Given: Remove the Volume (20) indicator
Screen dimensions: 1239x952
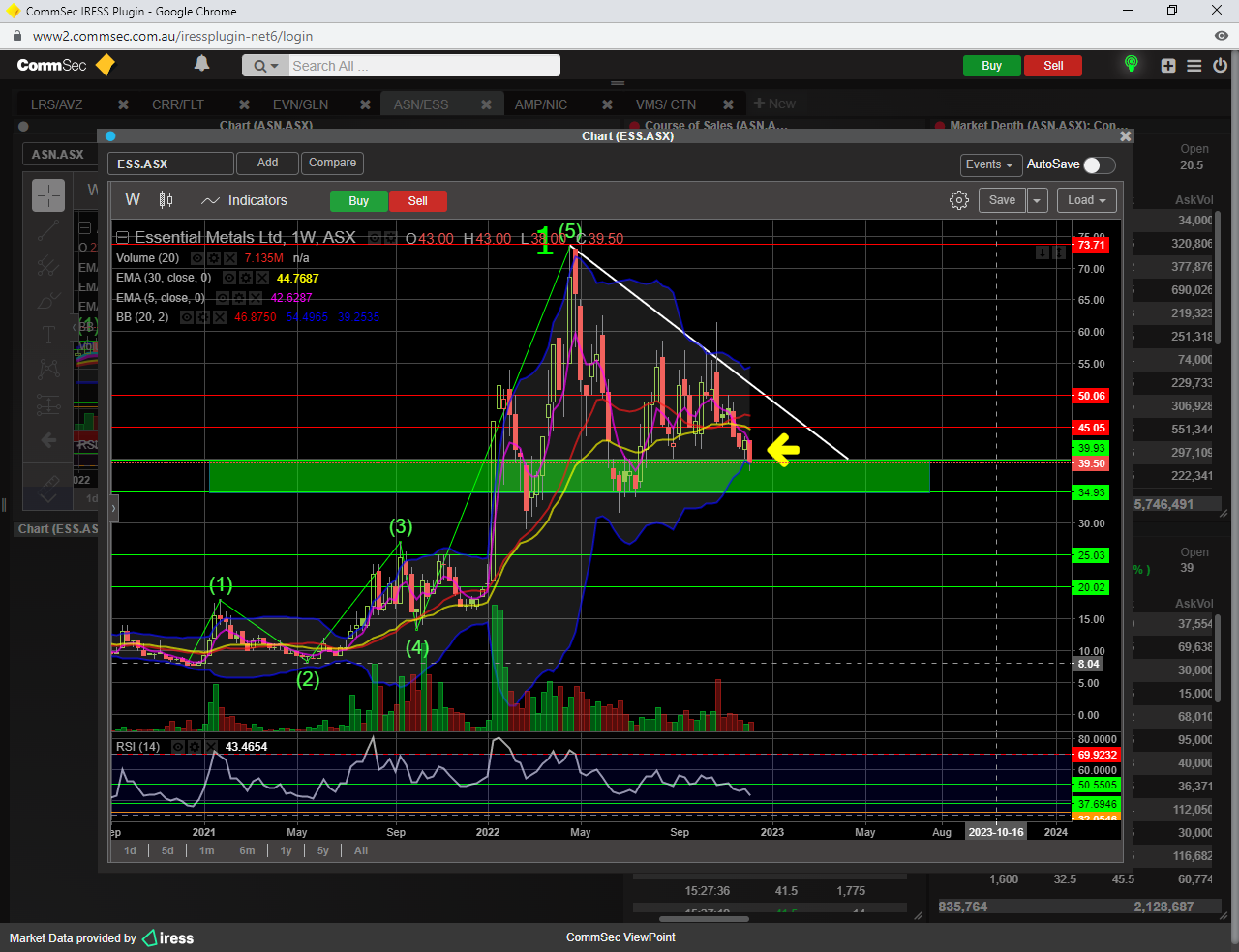Looking at the screenshot, I should pos(230,258).
